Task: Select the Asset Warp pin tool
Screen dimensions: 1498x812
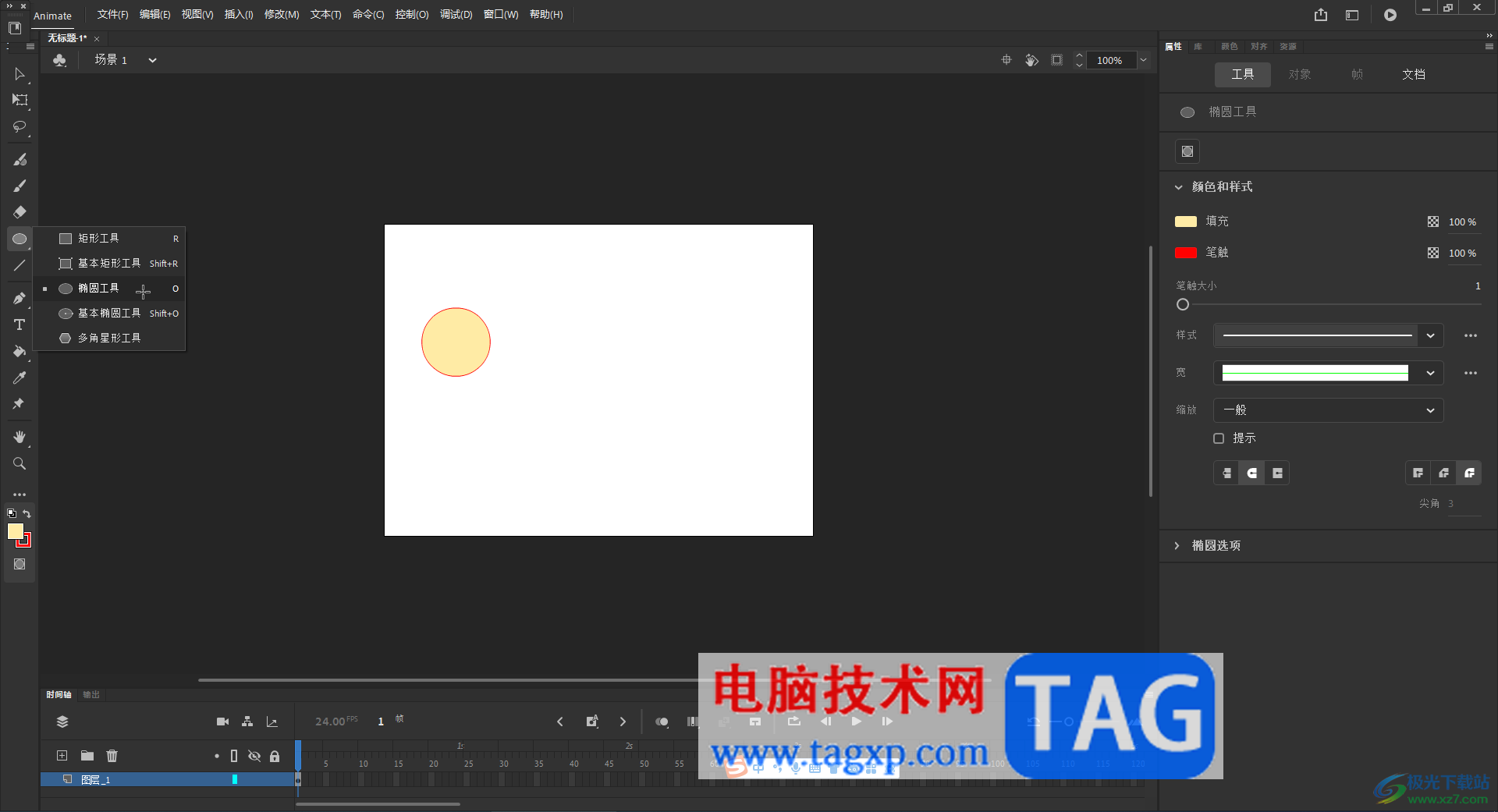Action: click(x=20, y=404)
